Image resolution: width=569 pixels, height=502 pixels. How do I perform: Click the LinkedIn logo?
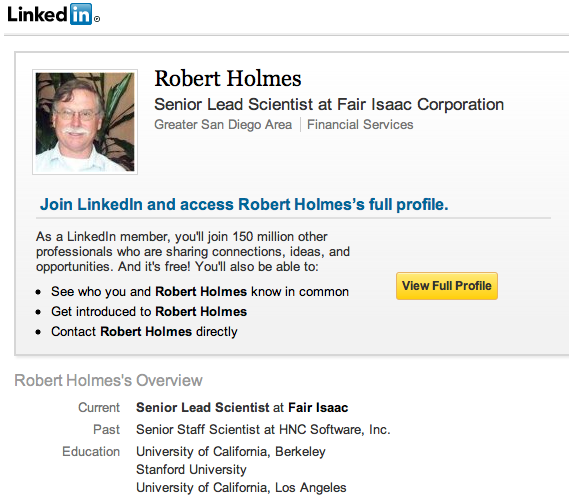53,14
